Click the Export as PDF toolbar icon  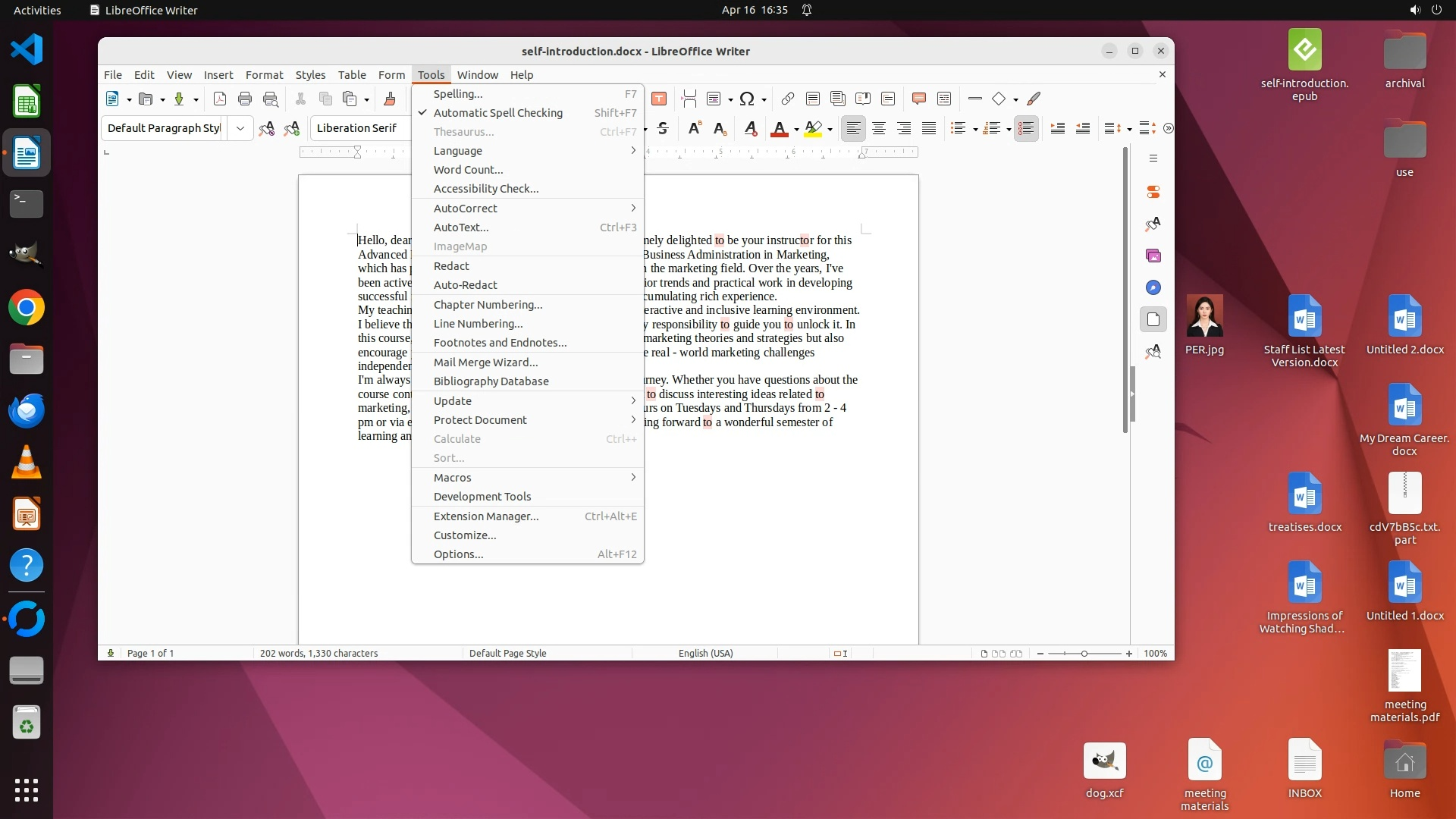click(x=220, y=99)
